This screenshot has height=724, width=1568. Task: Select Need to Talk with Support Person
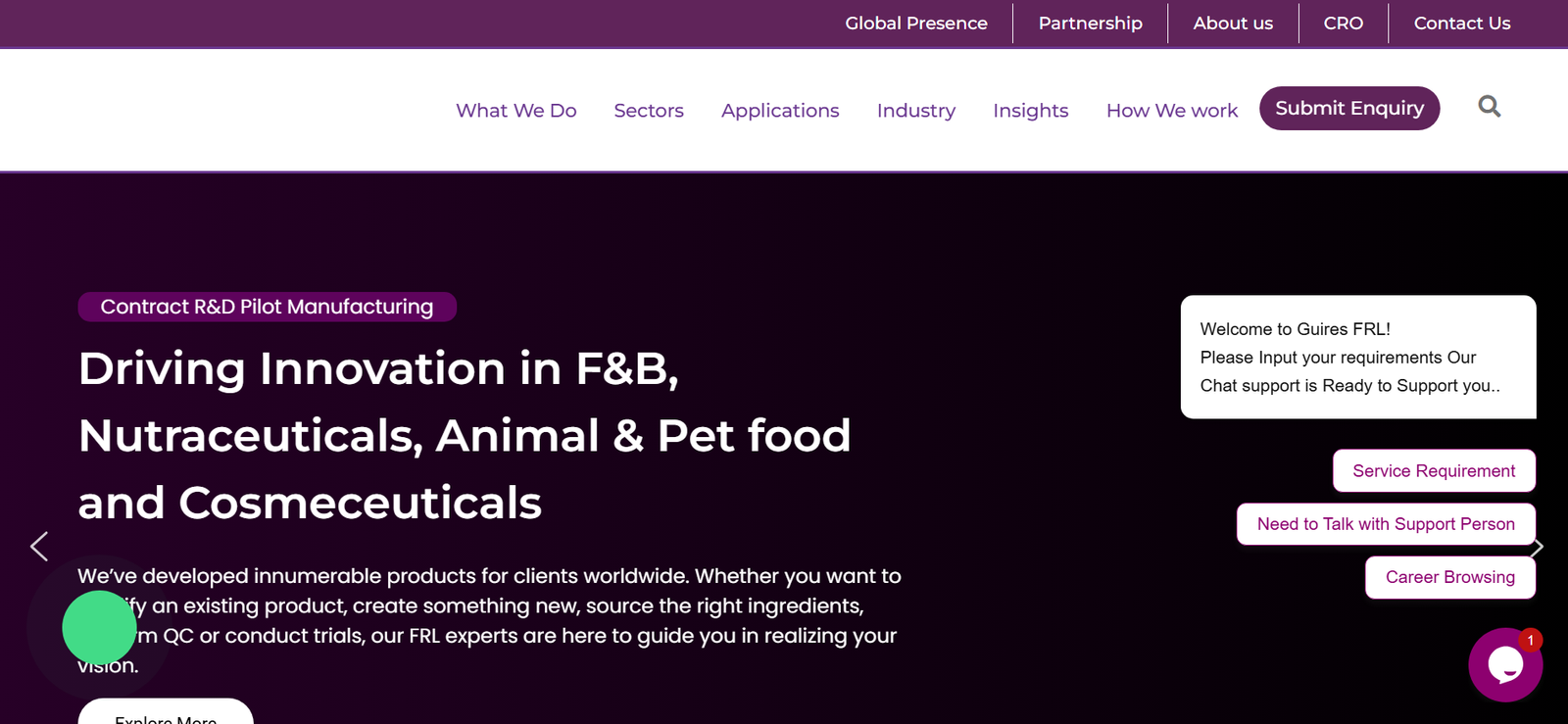click(1386, 524)
